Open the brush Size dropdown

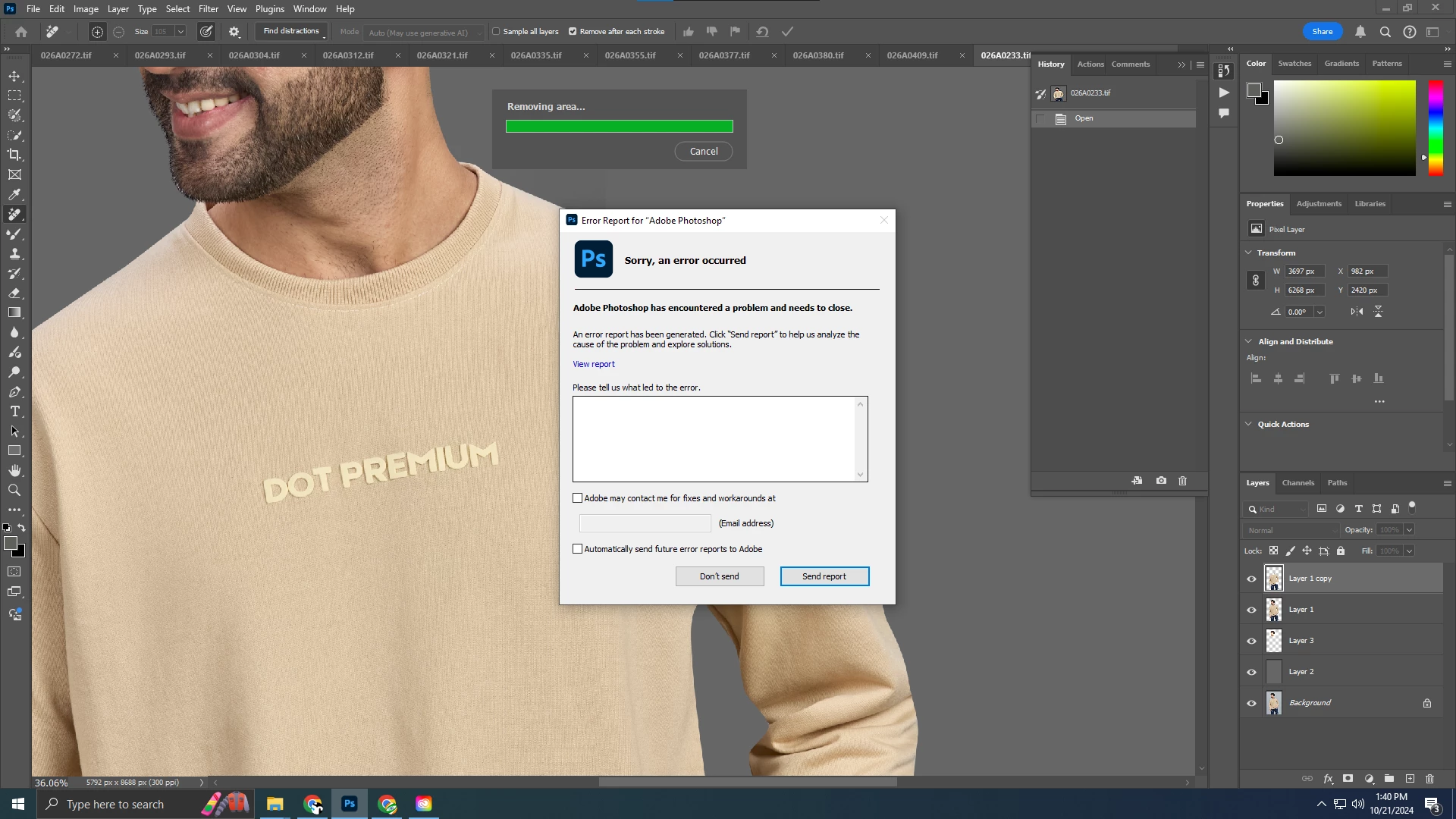click(180, 32)
